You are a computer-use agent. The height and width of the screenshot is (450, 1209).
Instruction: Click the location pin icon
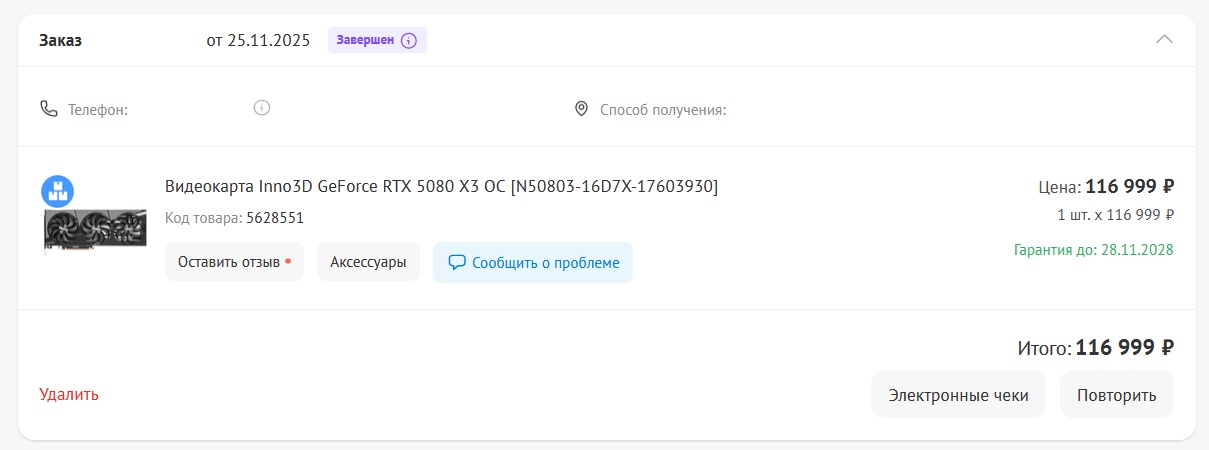(x=581, y=108)
